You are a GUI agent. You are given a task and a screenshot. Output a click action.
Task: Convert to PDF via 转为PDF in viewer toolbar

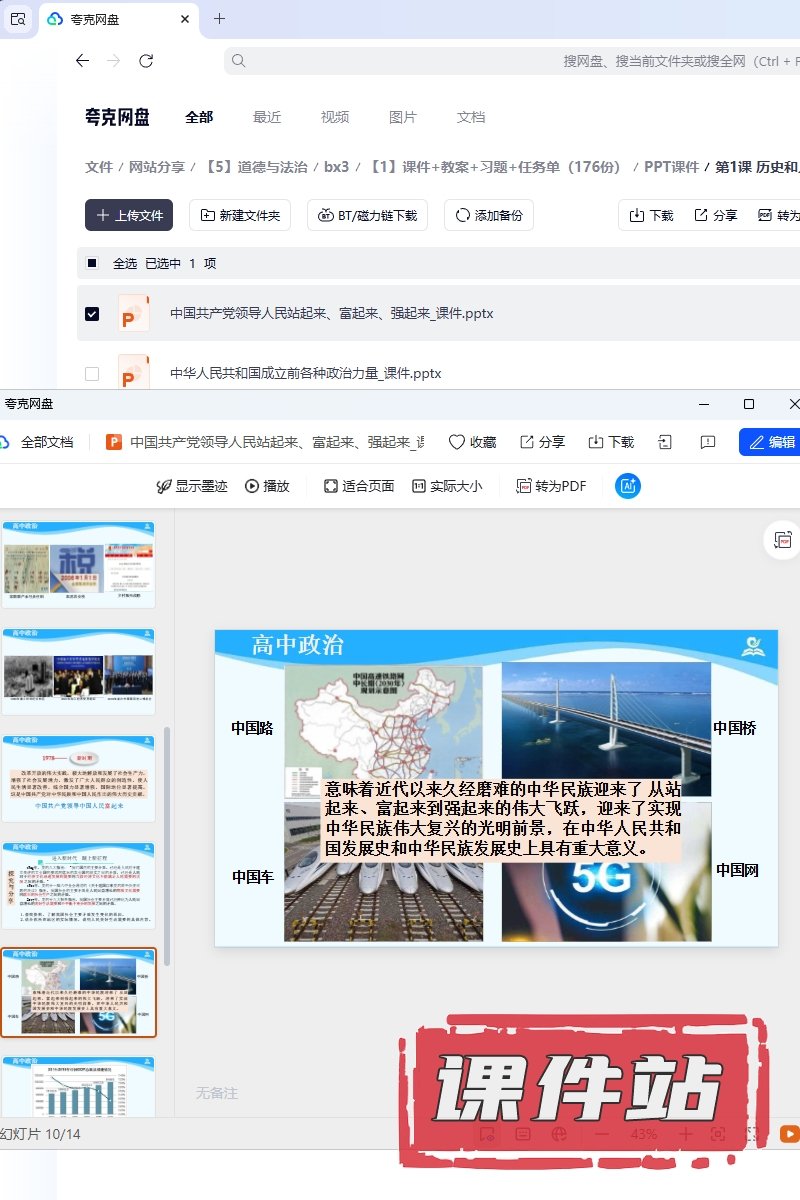550,486
